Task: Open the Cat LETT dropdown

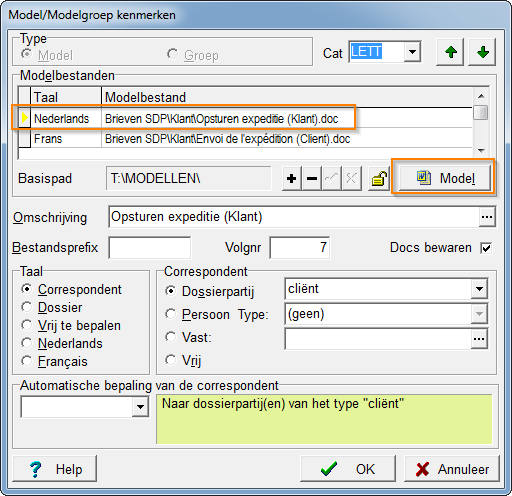Action: pos(412,52)
